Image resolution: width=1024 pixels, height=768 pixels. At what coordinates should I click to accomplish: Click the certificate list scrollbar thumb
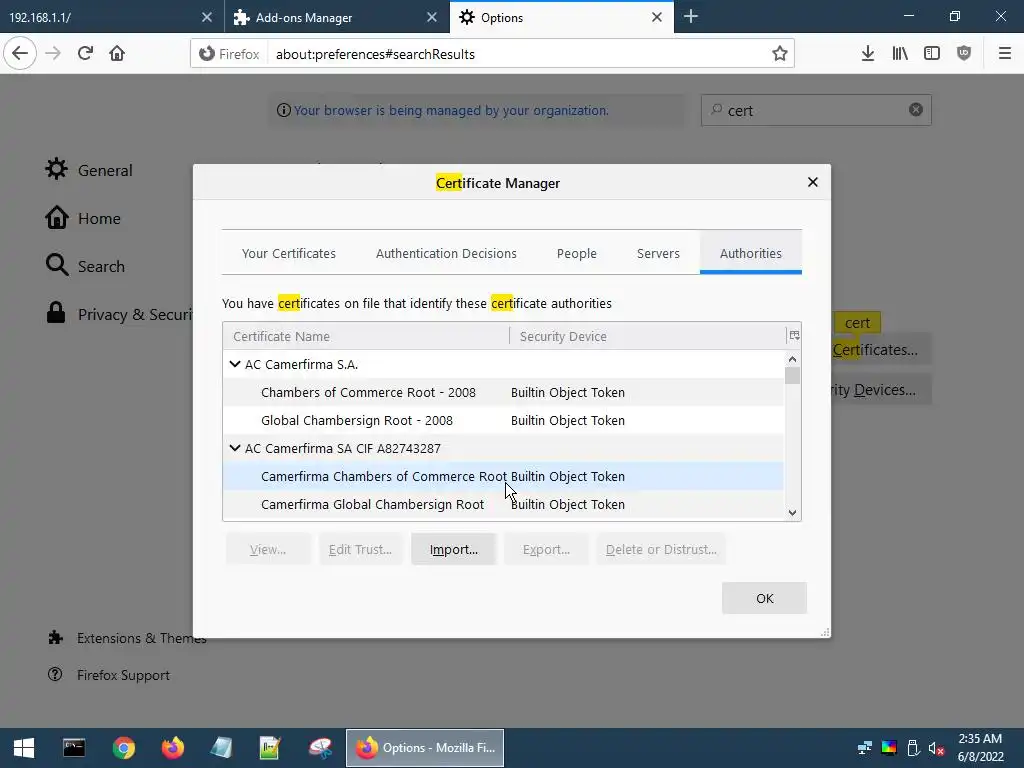coord(792,376)
